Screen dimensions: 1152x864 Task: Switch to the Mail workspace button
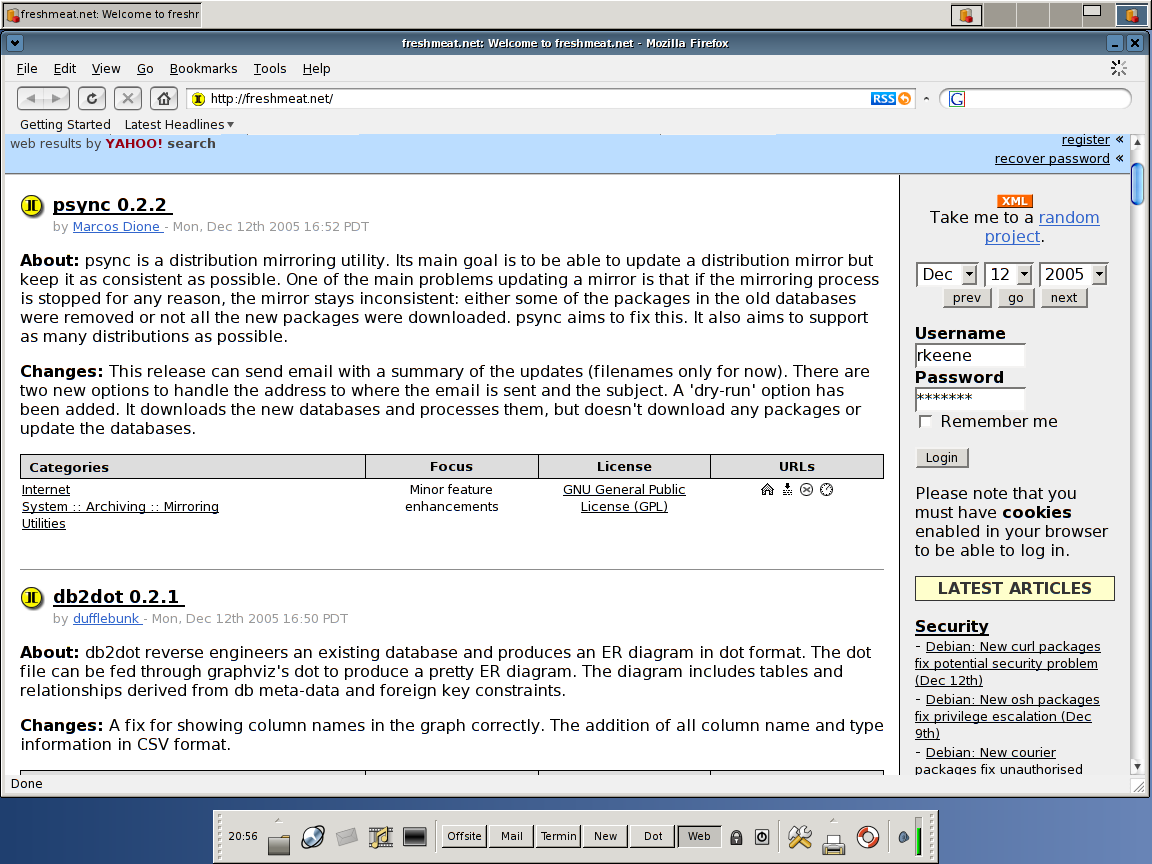coord(511,836)
